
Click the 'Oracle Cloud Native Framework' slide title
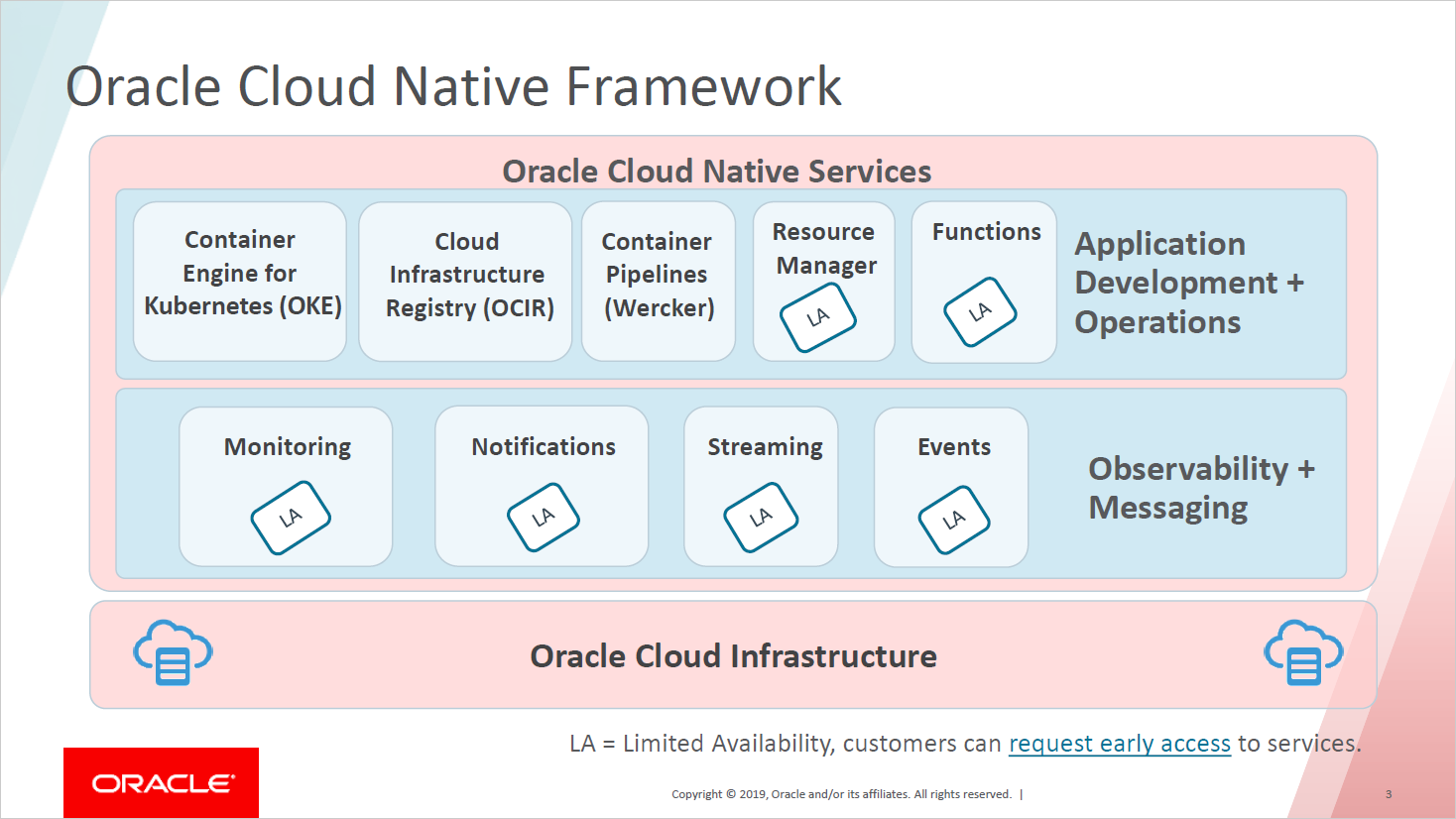pyautogui.click(x=453, y=86)
